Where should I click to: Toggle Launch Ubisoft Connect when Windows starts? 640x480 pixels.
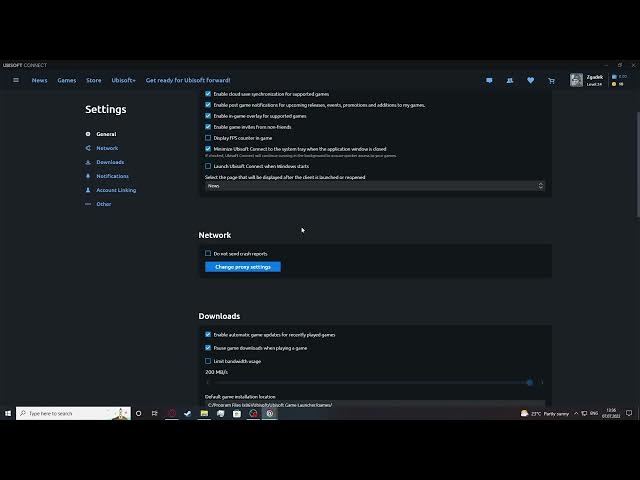tap(208, 166)
